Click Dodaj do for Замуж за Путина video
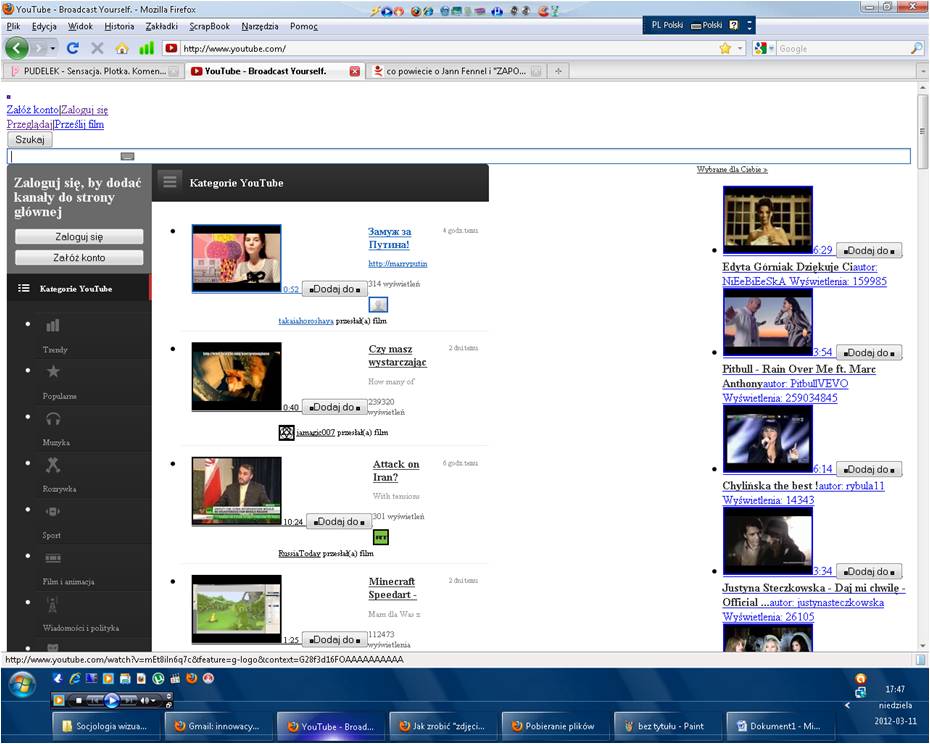This screenshot has width=930, height=744. pyautogui.click(x=335, y=289)
